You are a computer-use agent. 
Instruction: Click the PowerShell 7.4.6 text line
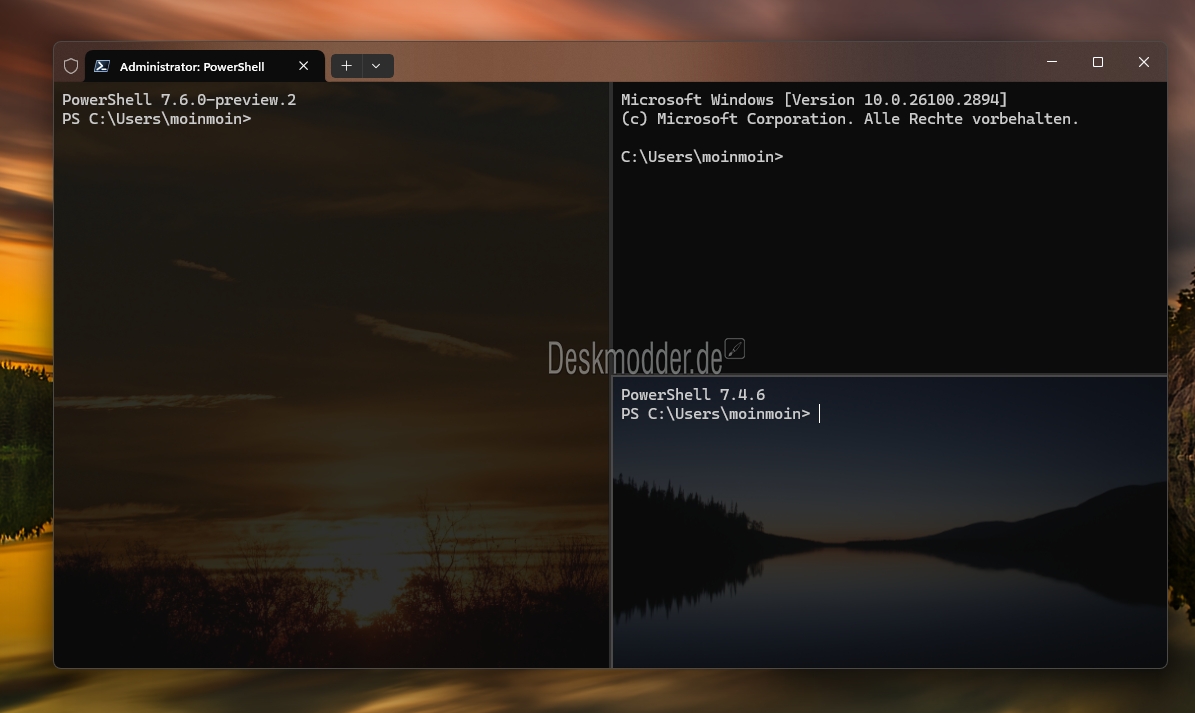tap(693, 395)
